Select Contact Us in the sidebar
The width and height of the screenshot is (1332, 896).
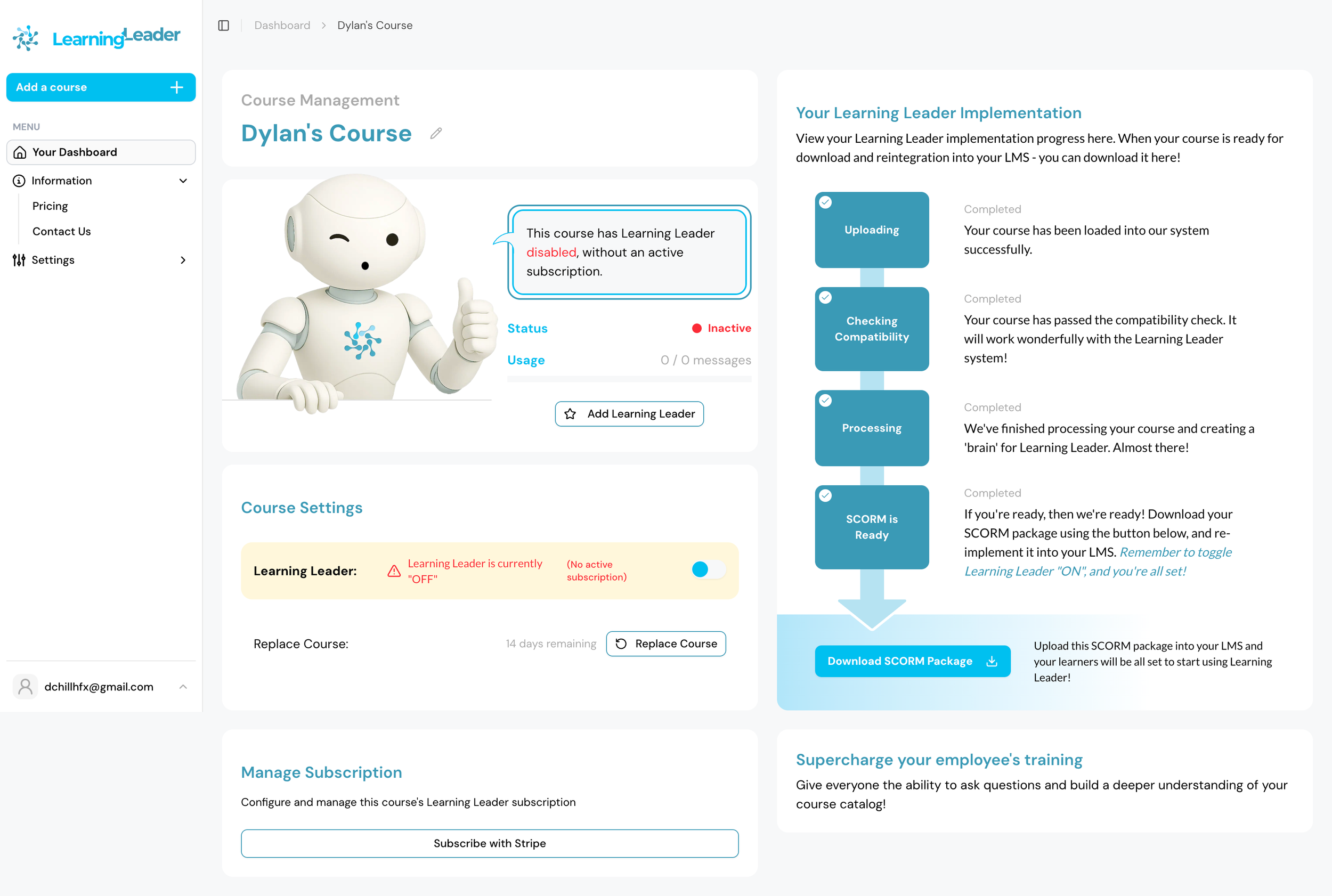(x=62, y=231)
